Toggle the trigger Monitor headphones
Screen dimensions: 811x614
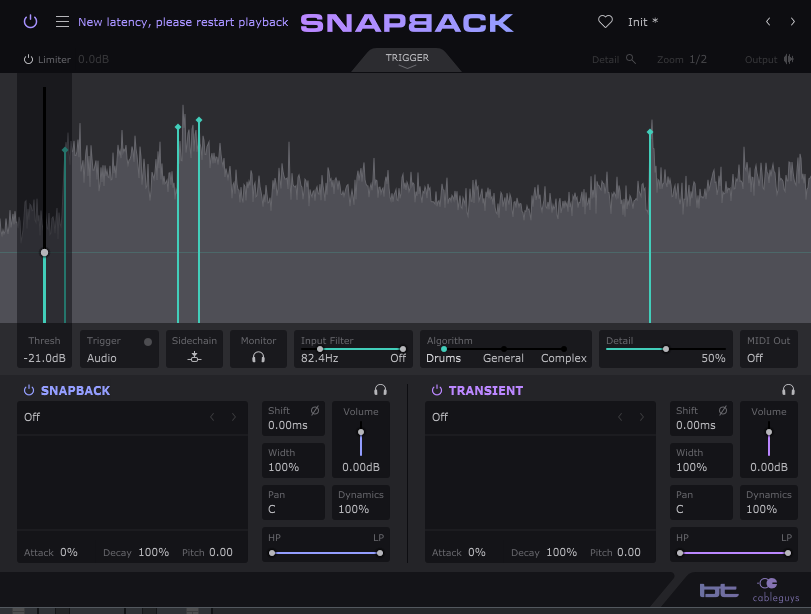tap(258, 357)
